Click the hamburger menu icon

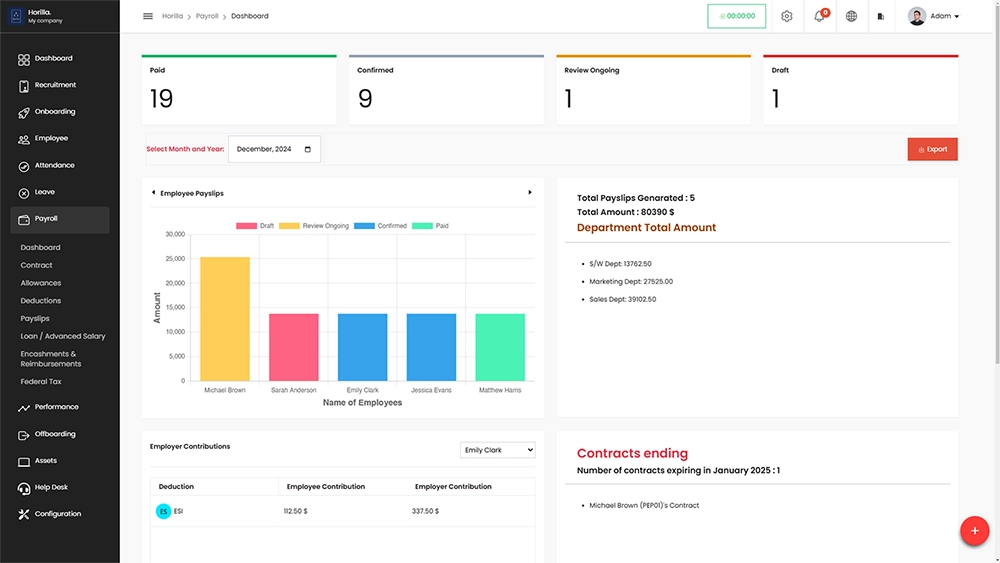coord(148,16)
